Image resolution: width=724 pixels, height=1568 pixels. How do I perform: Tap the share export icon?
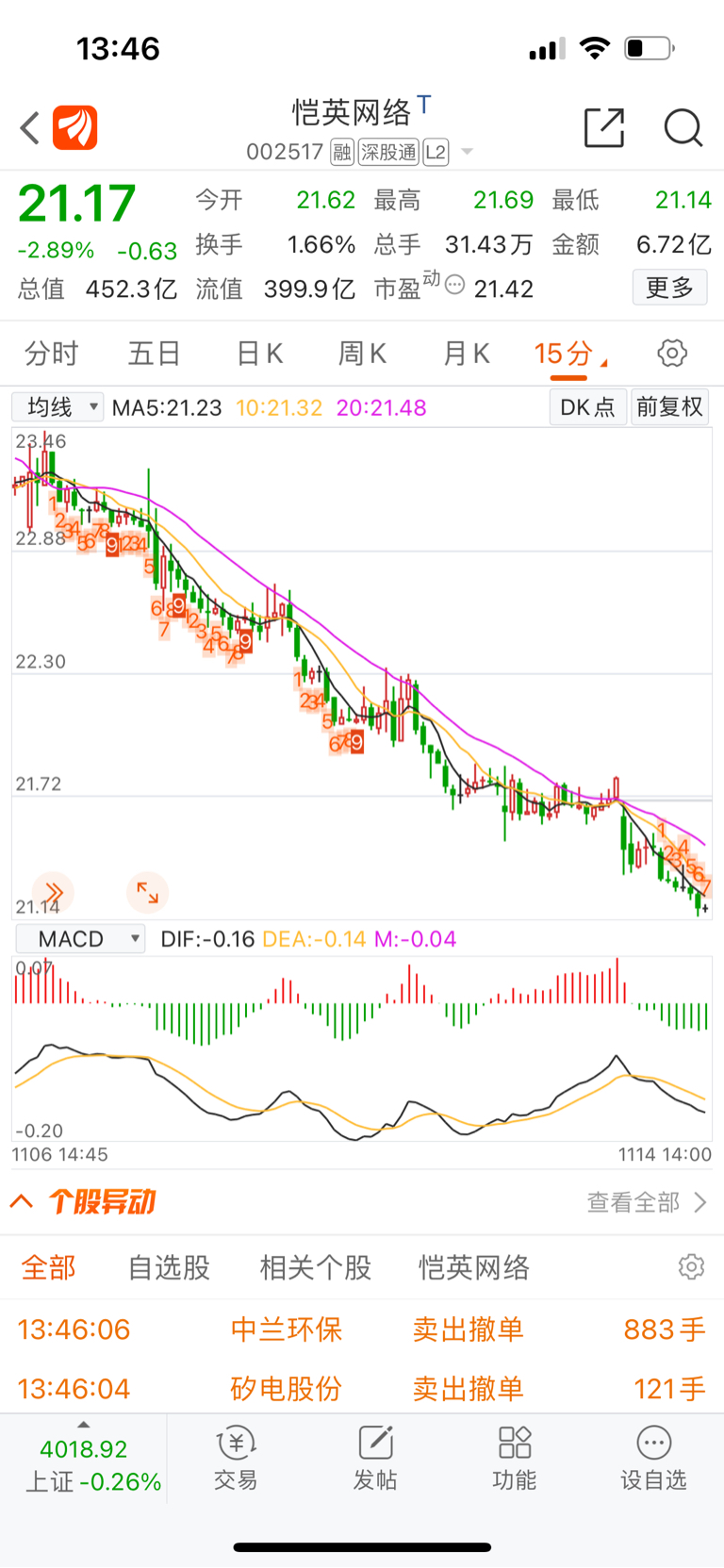[x=604, y=127]
